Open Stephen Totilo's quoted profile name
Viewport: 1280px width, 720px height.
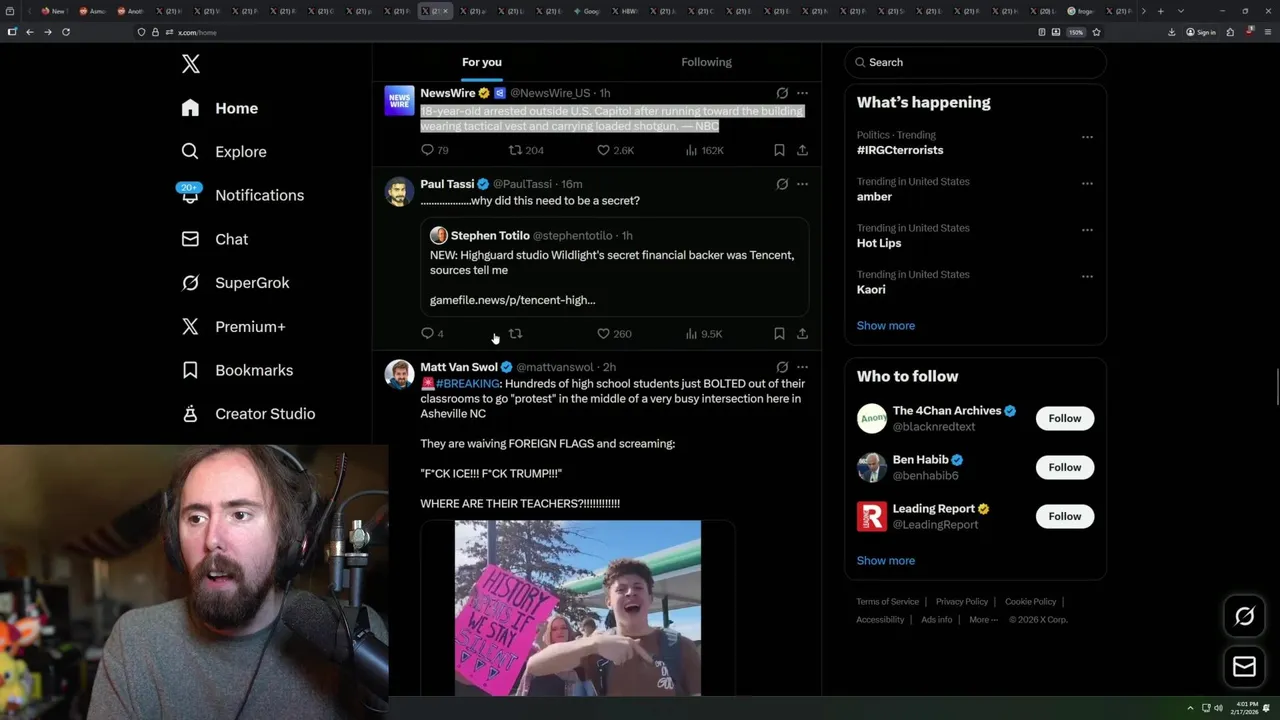pos(490,236)
